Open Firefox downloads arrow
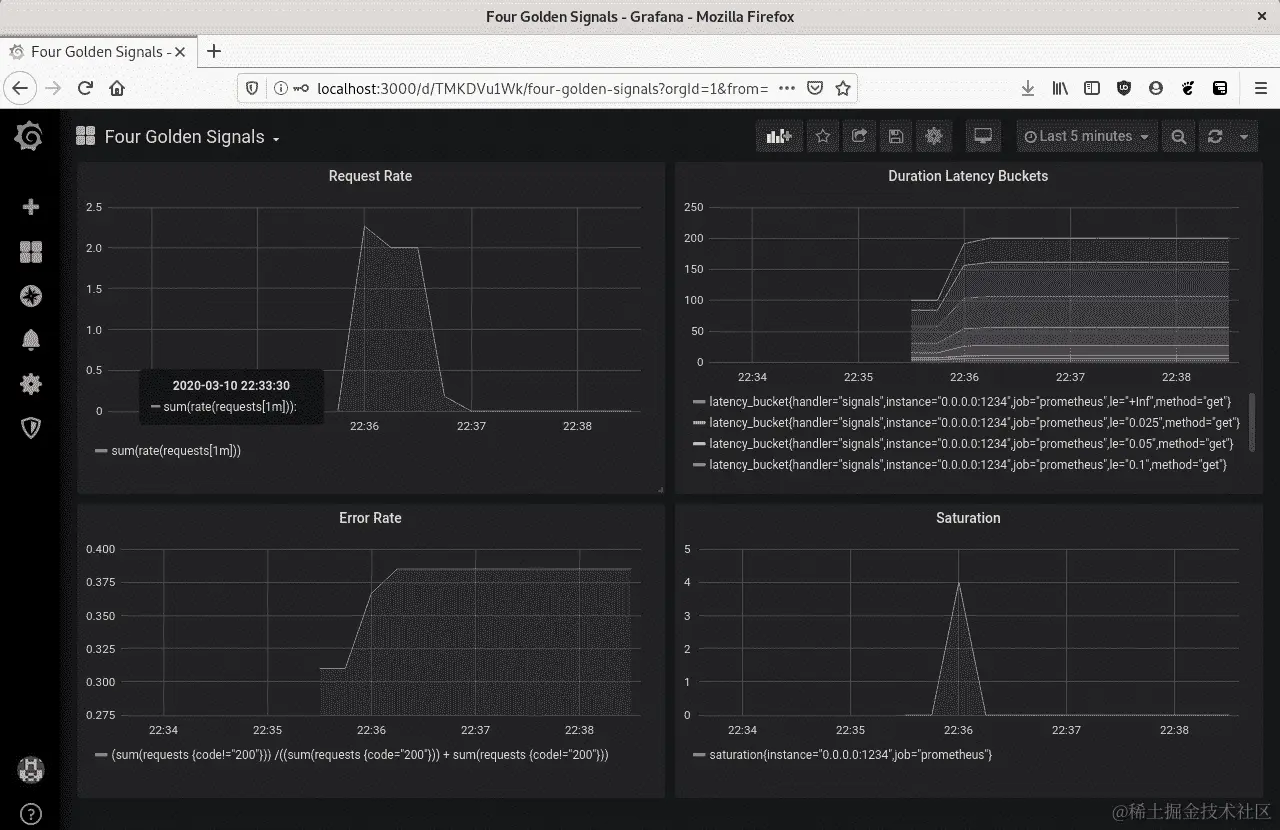The height and width of the screenshot is (830, 1280). [x=1027, y=88]
